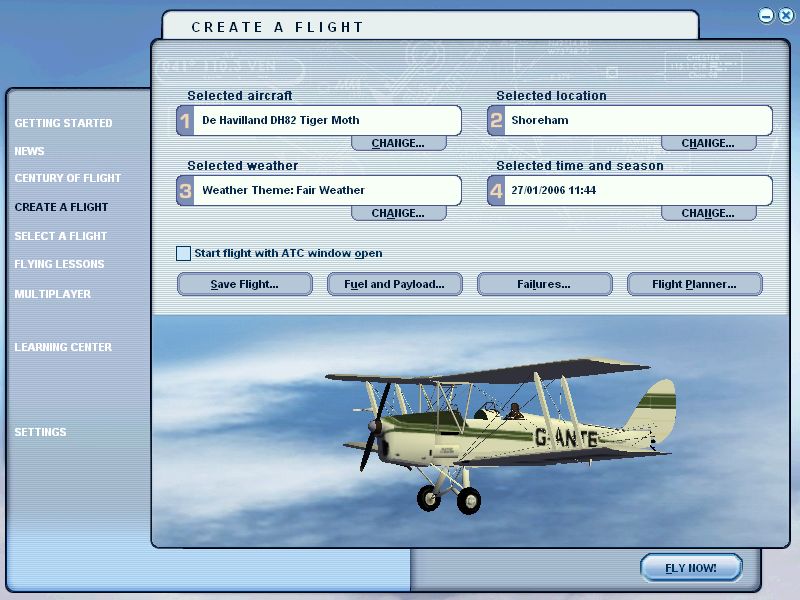Image resolution: width=800 pixels, height=600 pixels.
Task: Click the Selected weather label
Action: (x=243, y=165)
